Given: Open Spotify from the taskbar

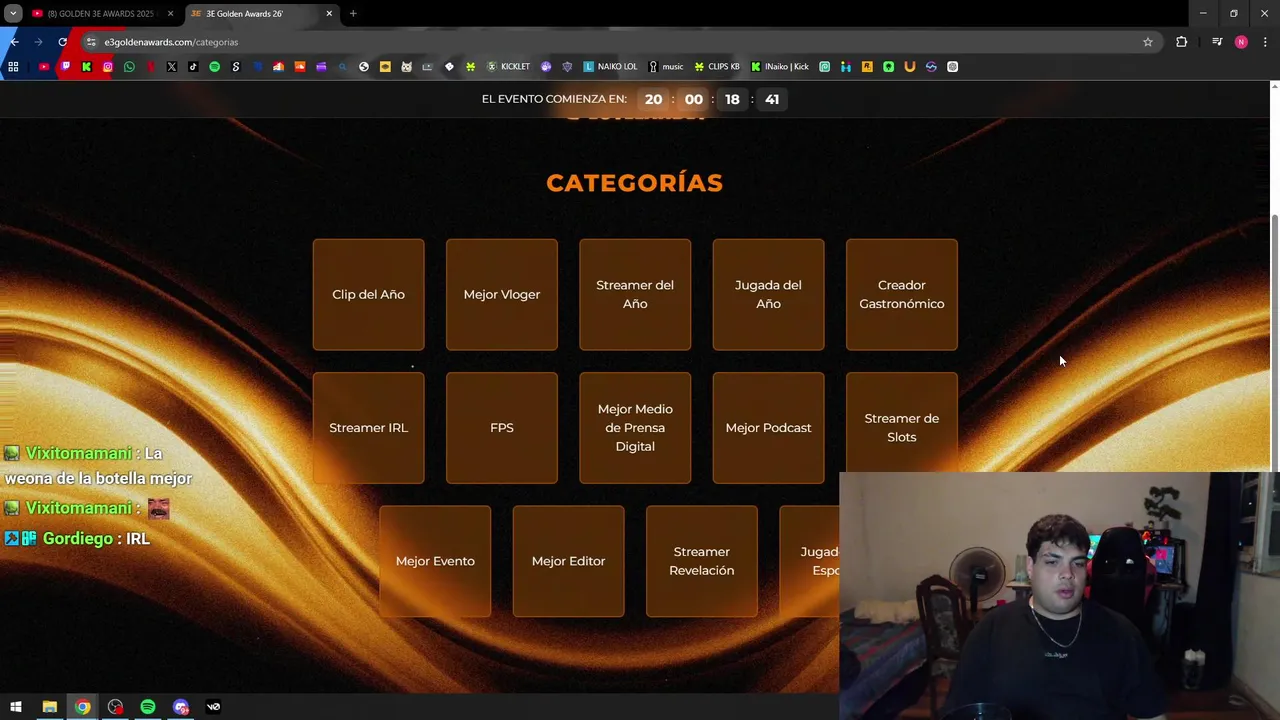Looking at the screenshot, I should pyautogui.click(x=148, y=707).
